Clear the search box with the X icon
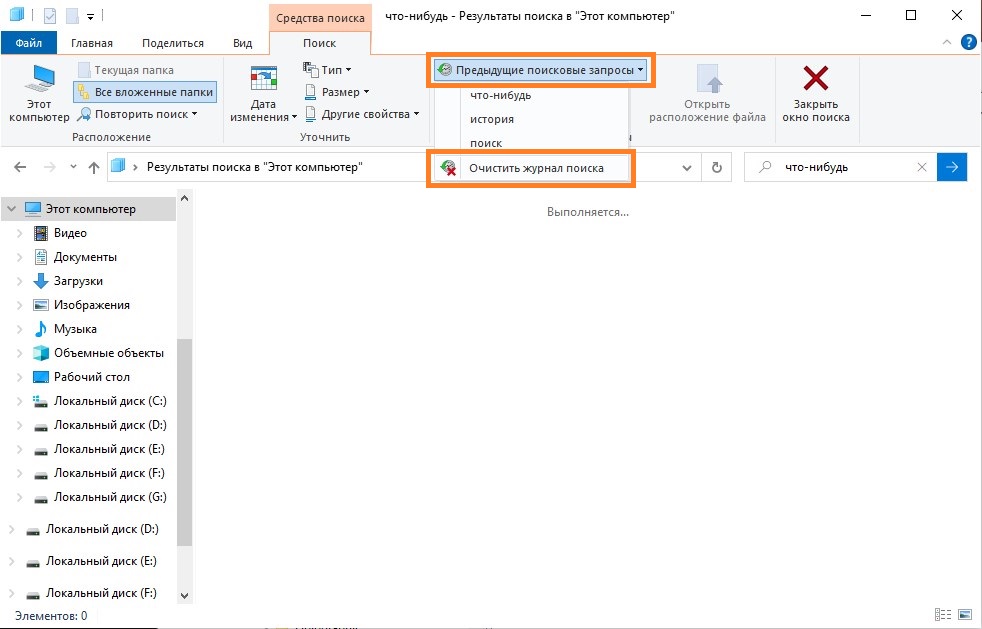 pyautogui.click(x=922, y=167)
